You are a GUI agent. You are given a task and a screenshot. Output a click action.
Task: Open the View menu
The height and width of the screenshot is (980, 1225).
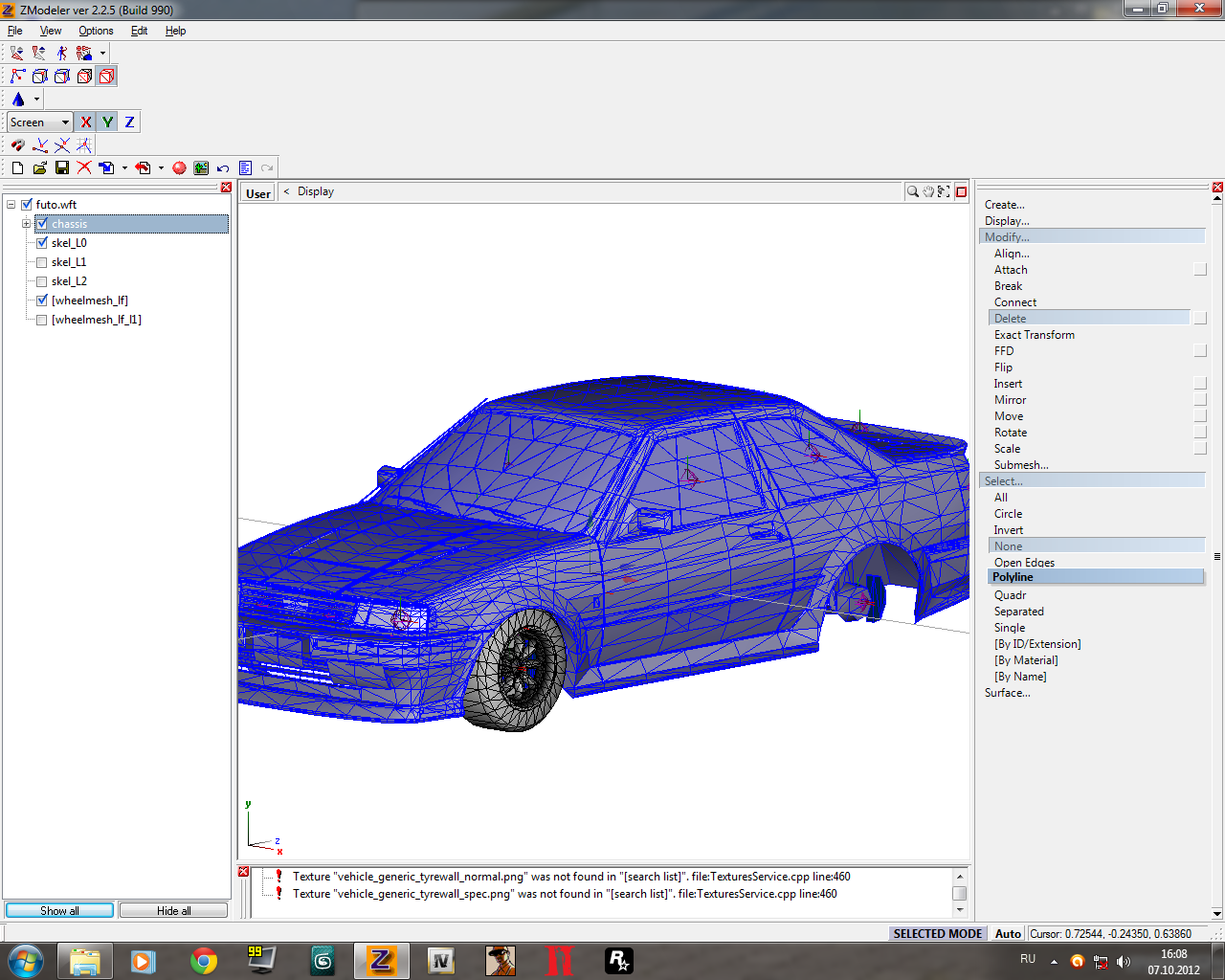coord(51,31)
